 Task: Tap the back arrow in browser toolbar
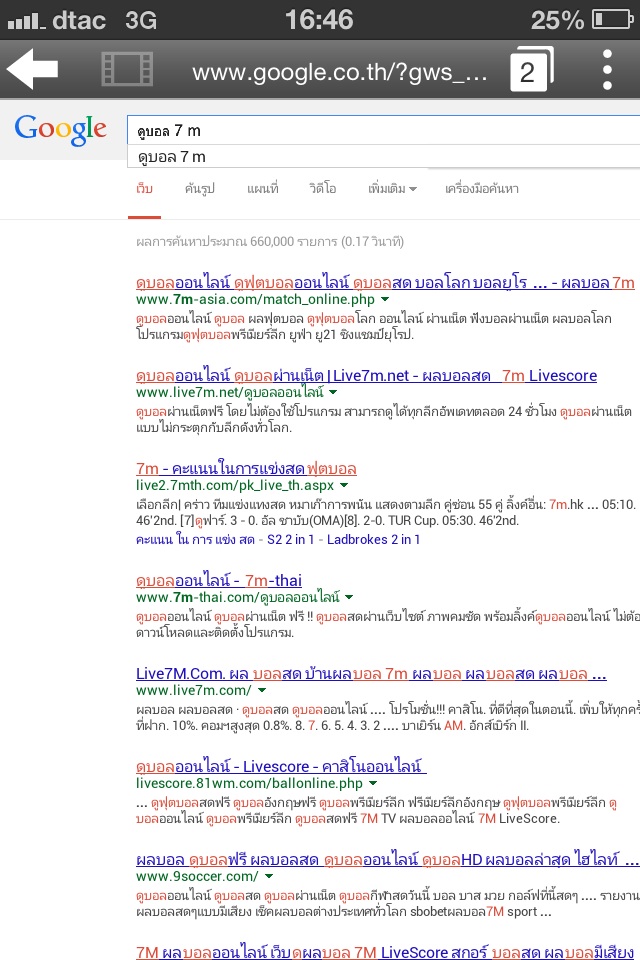click(32, 69)
